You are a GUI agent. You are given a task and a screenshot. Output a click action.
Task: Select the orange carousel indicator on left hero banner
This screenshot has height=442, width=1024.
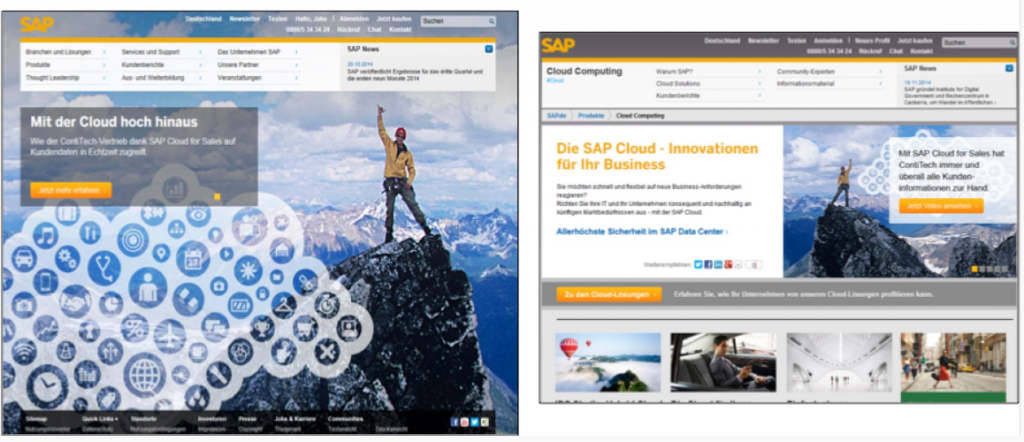coord(217,197)
